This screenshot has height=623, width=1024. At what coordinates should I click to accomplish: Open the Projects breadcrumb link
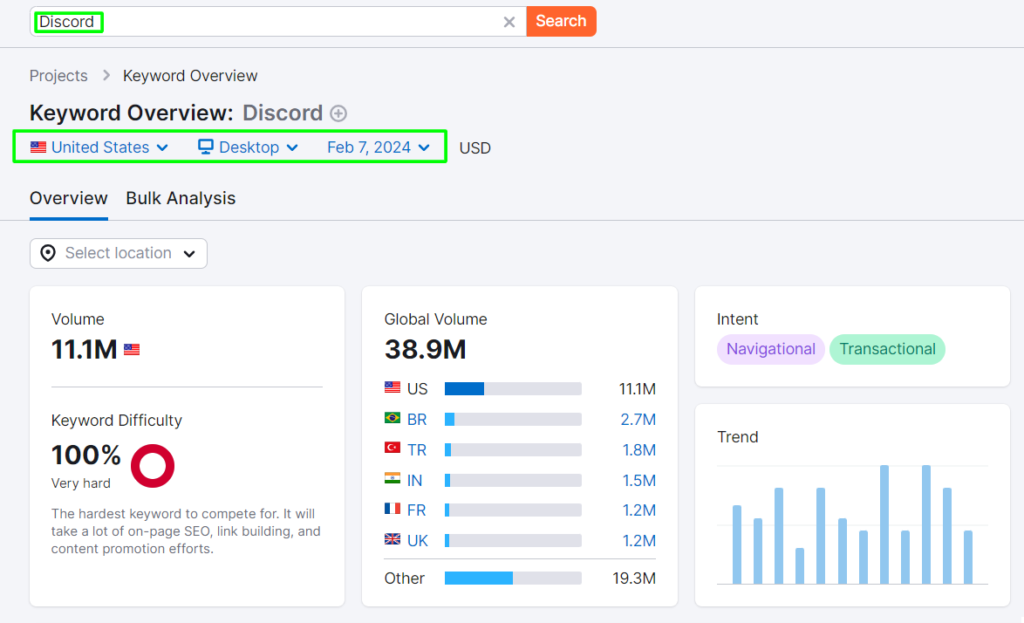click(58, 76)
